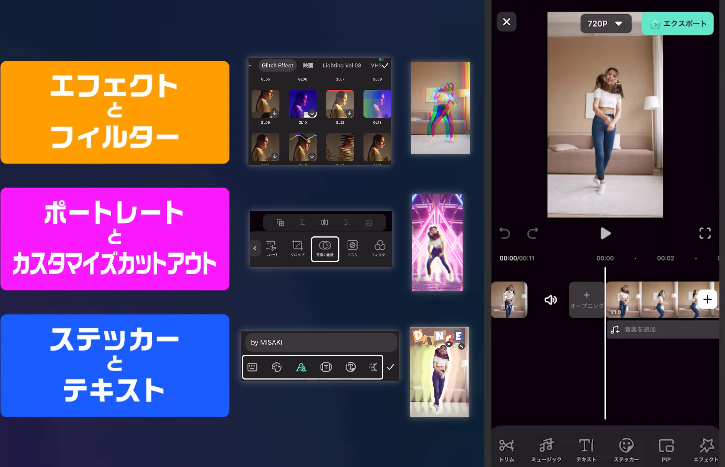This screenshot has width=725, height=467.
Task: Open the text style palette icon
Action: click(x=276, y=367)
